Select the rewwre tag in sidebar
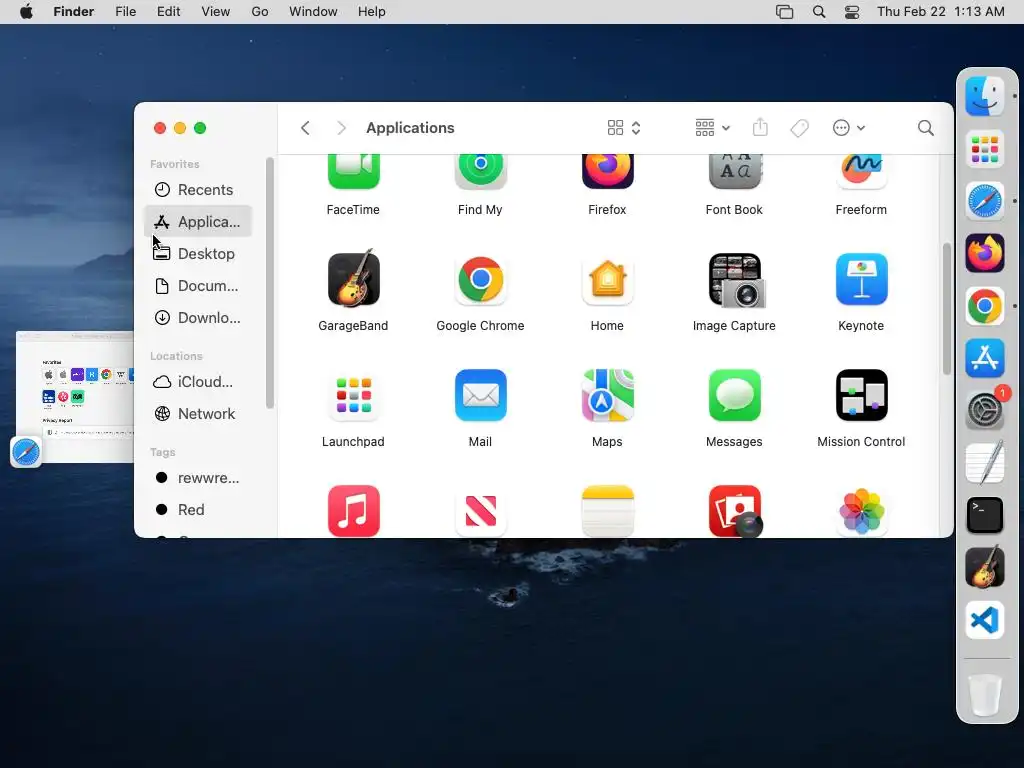Screen dimensions: 1024x768 (x=197, y=477)
